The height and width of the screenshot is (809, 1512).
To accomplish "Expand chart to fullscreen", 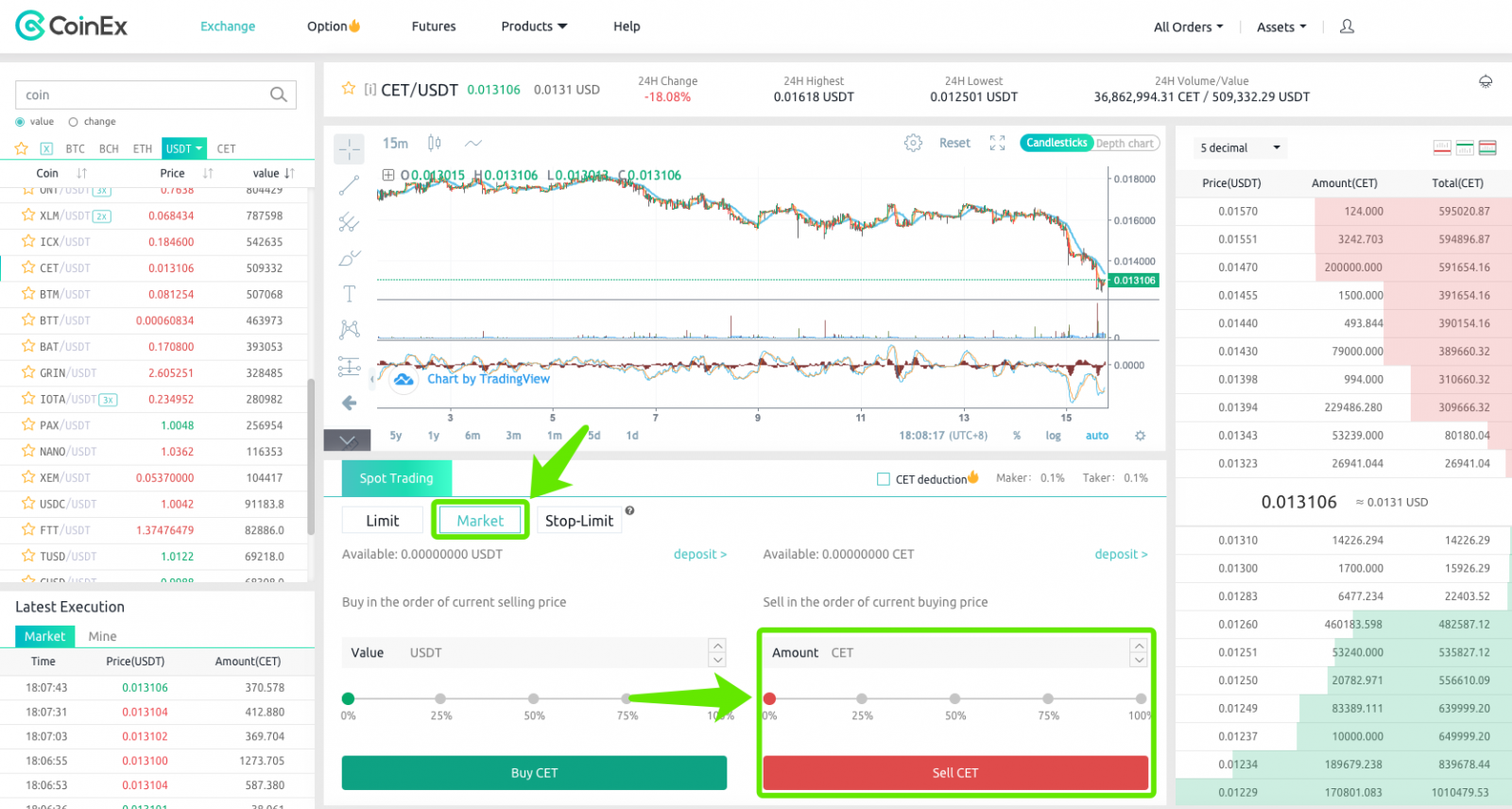I will click(997, 143).
